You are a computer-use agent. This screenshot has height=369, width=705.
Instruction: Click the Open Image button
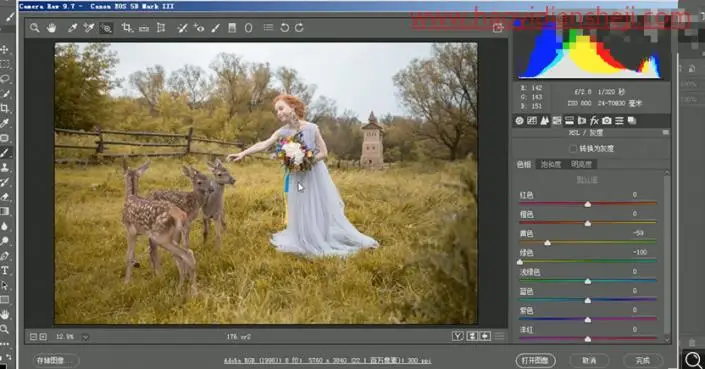tap(535, 360)
